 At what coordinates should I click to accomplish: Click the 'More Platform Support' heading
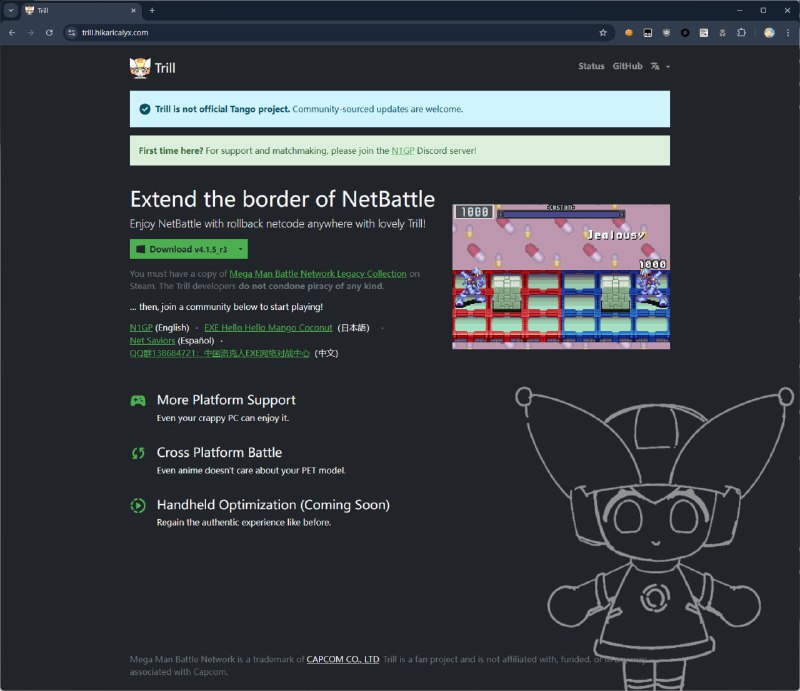226,400
